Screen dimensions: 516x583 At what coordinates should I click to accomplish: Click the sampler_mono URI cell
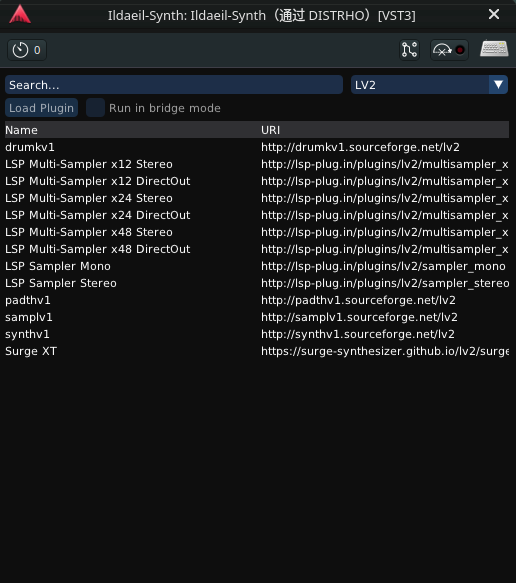[383, 266]
